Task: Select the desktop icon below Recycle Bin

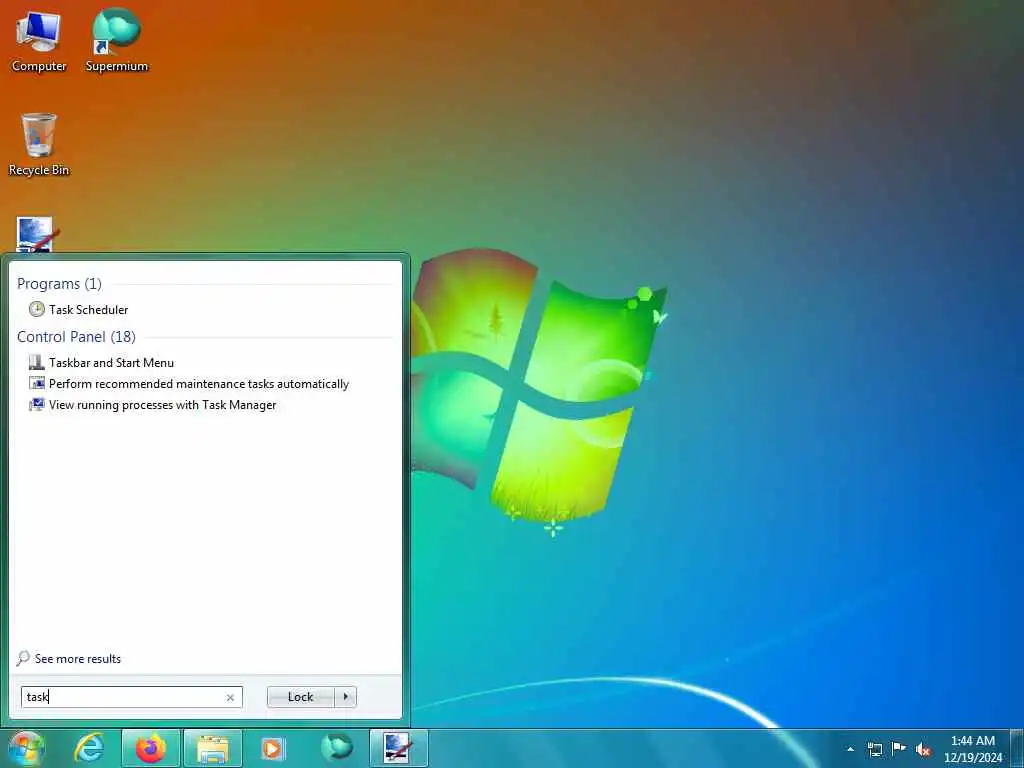Action: click(37, 234)
